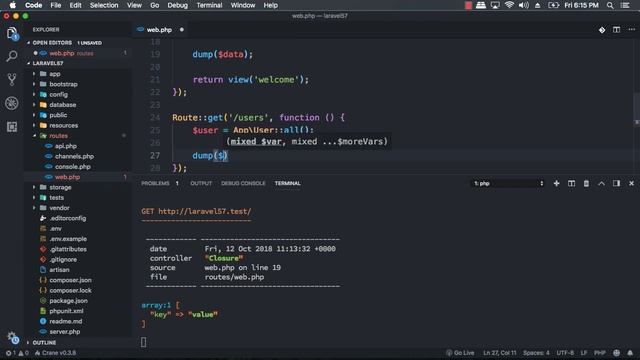
Task: Click Go Live in status bar
Action: [460, 353]
